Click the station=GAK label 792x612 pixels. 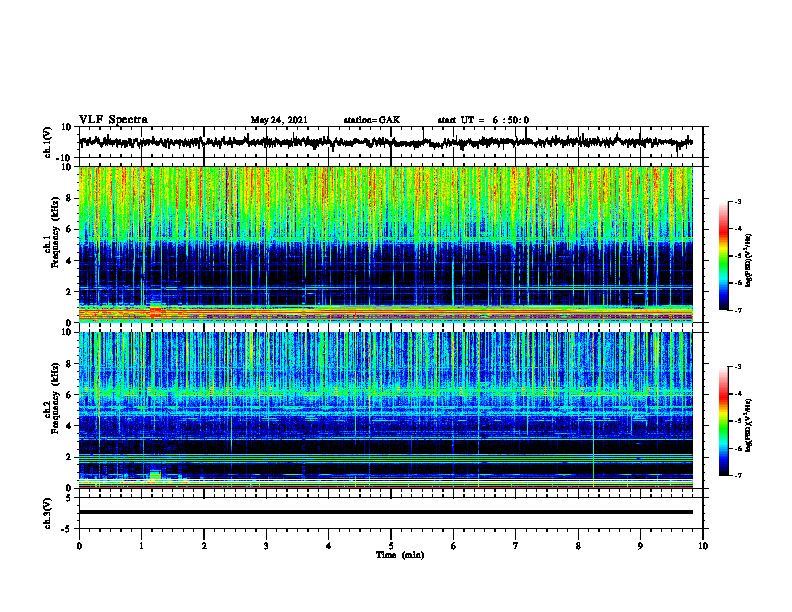pyautogui.click(x=372, y=120)
